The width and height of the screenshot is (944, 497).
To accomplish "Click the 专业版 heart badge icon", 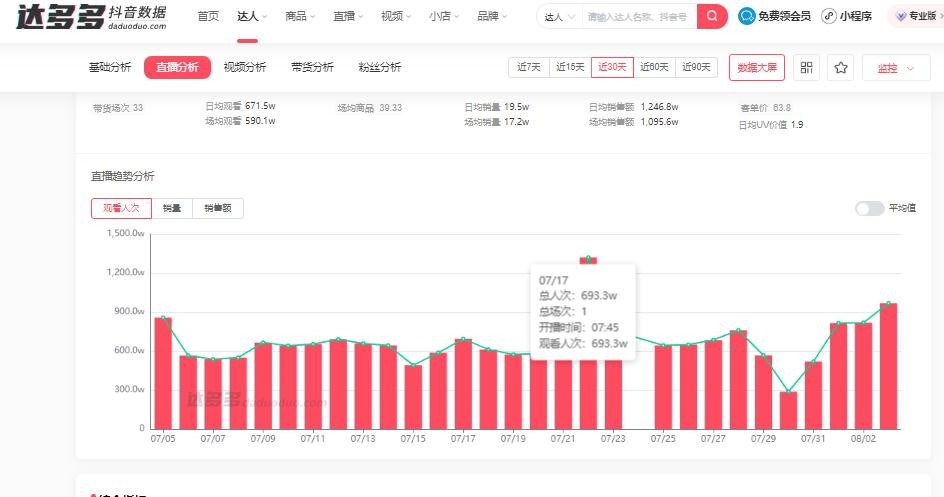I will [x=901, y=16].
